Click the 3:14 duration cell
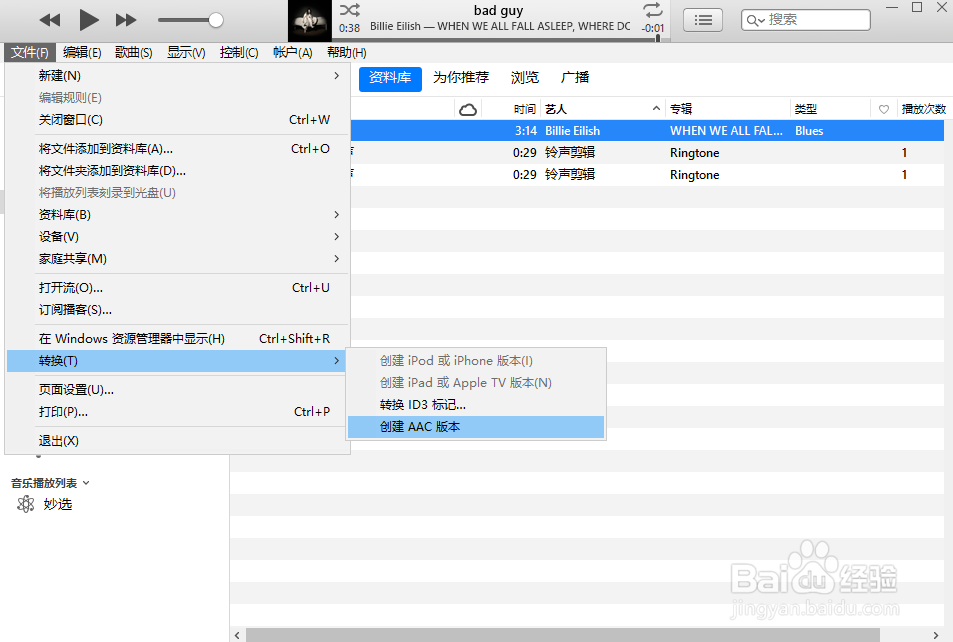 coord(526,131)
